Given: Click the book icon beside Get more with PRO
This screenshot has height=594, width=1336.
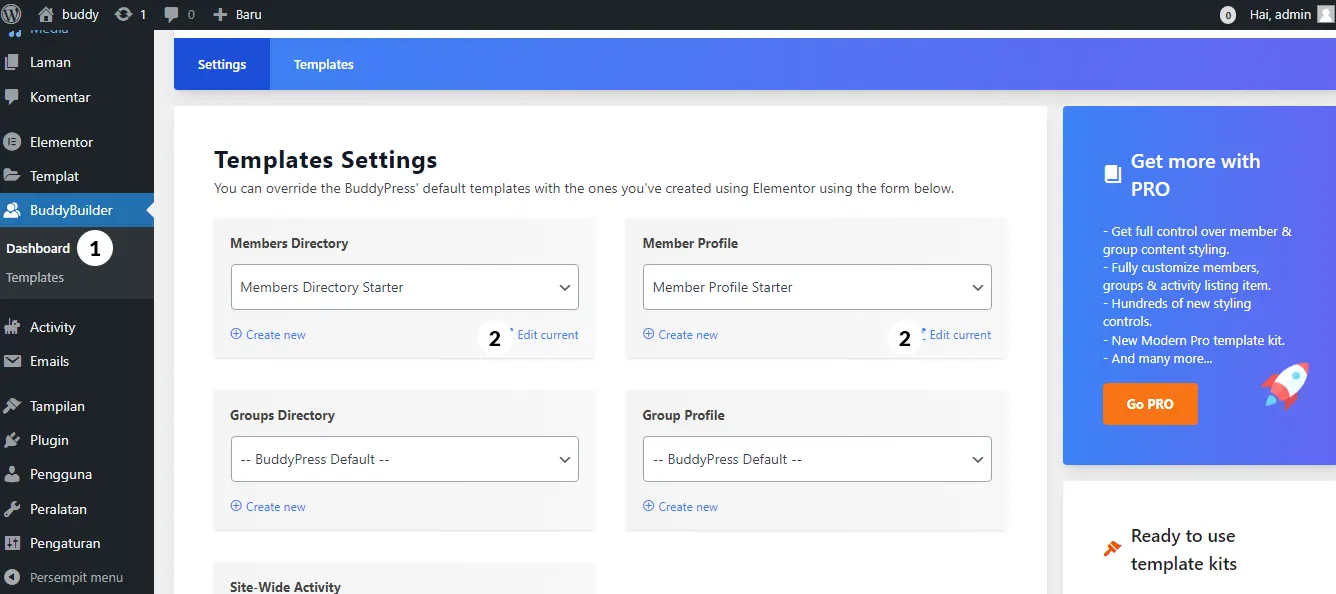Looking at the screenshot, I should tap(1112, 174).
